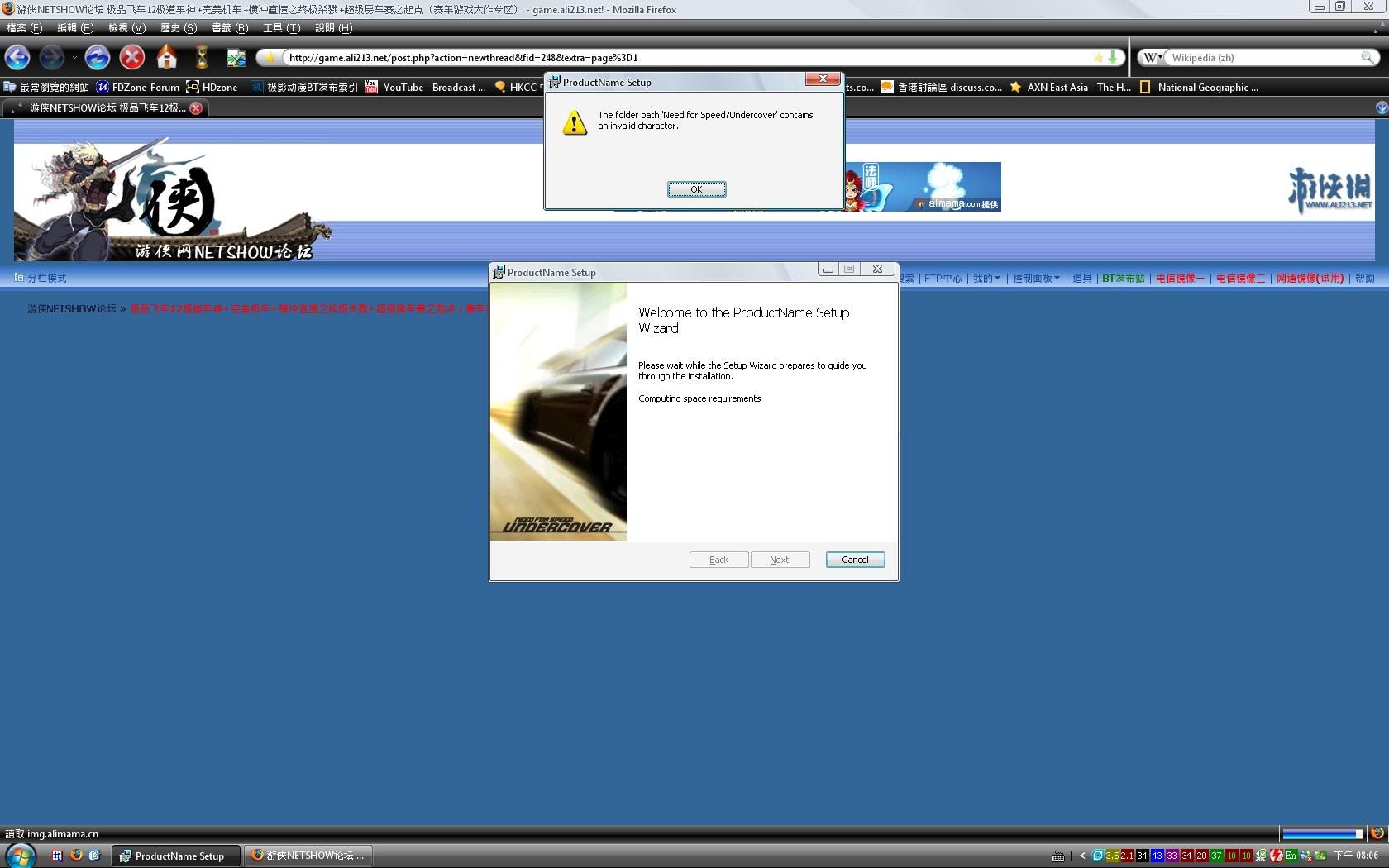
Task: Open the 道具 forum link
Action: 1081,279
